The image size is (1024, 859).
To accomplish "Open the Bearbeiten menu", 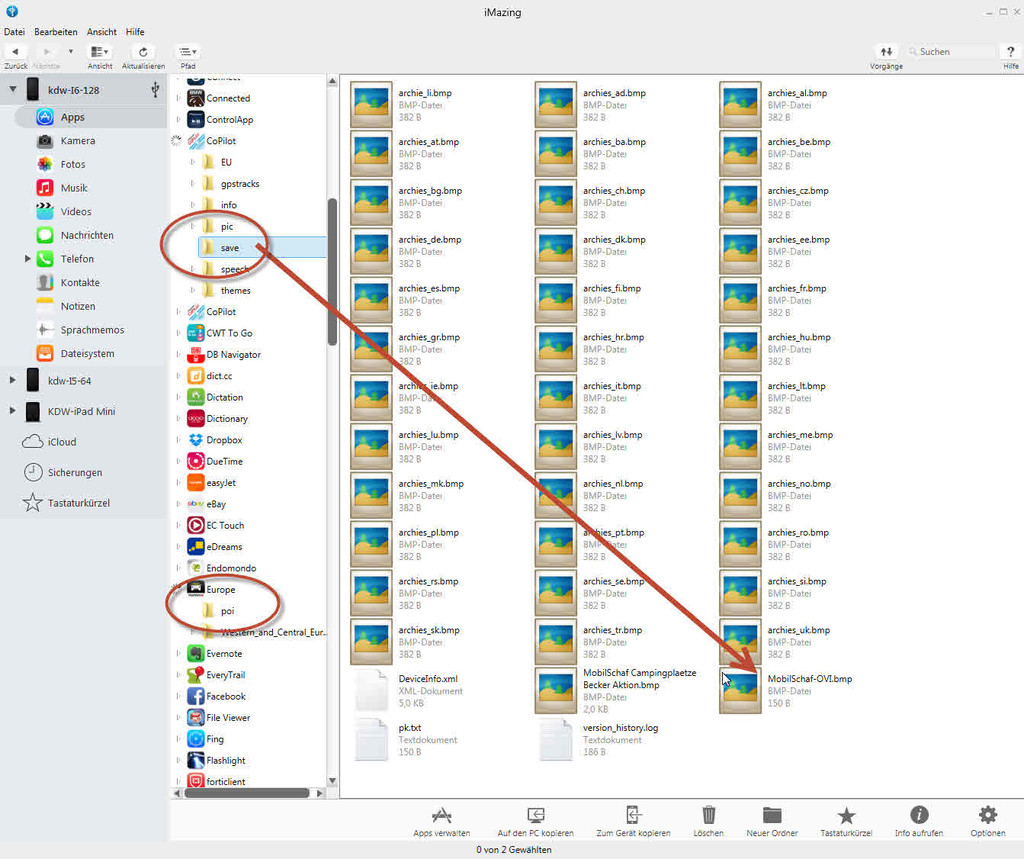I will [x=55, y=32].
